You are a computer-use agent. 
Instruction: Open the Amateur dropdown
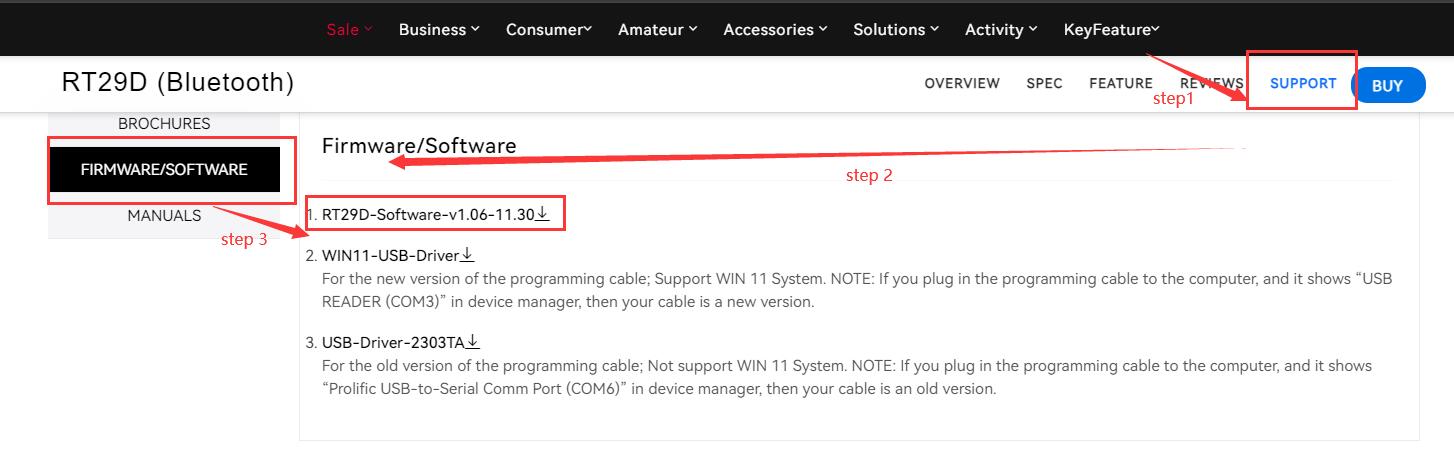coord(658,29)
